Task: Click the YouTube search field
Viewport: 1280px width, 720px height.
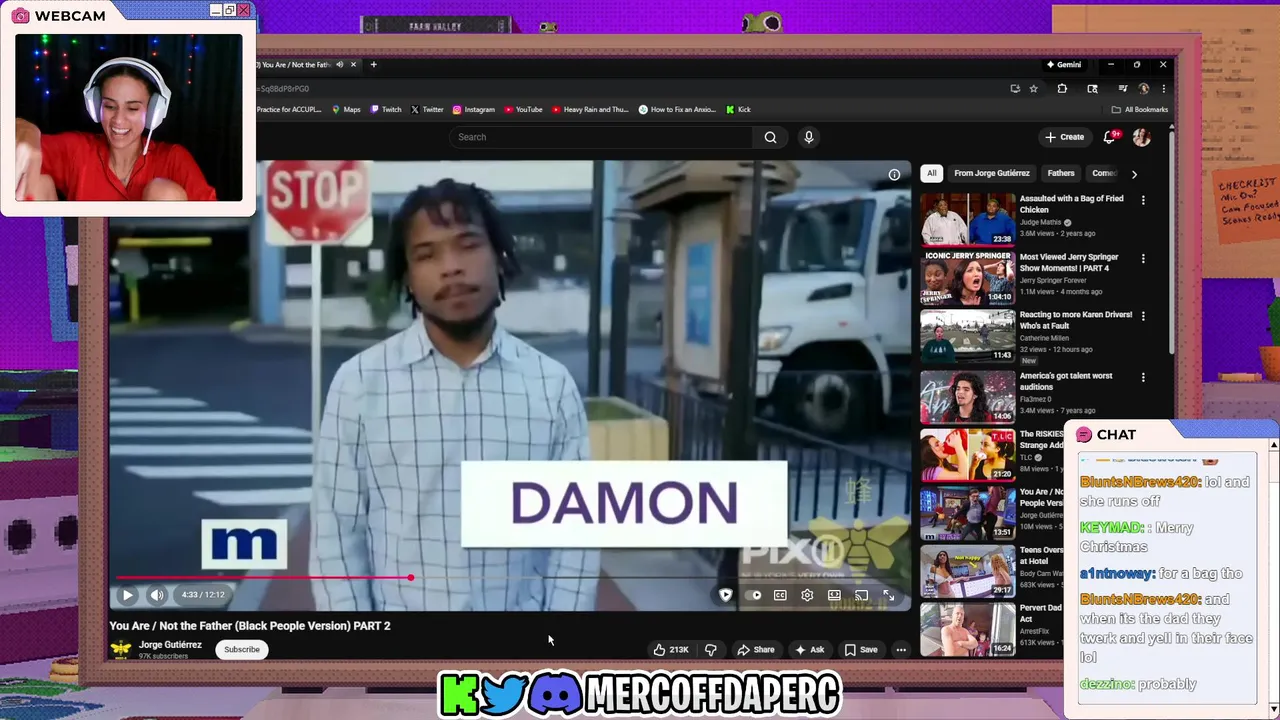Action: pyautogui.click(x=603, y=137)
